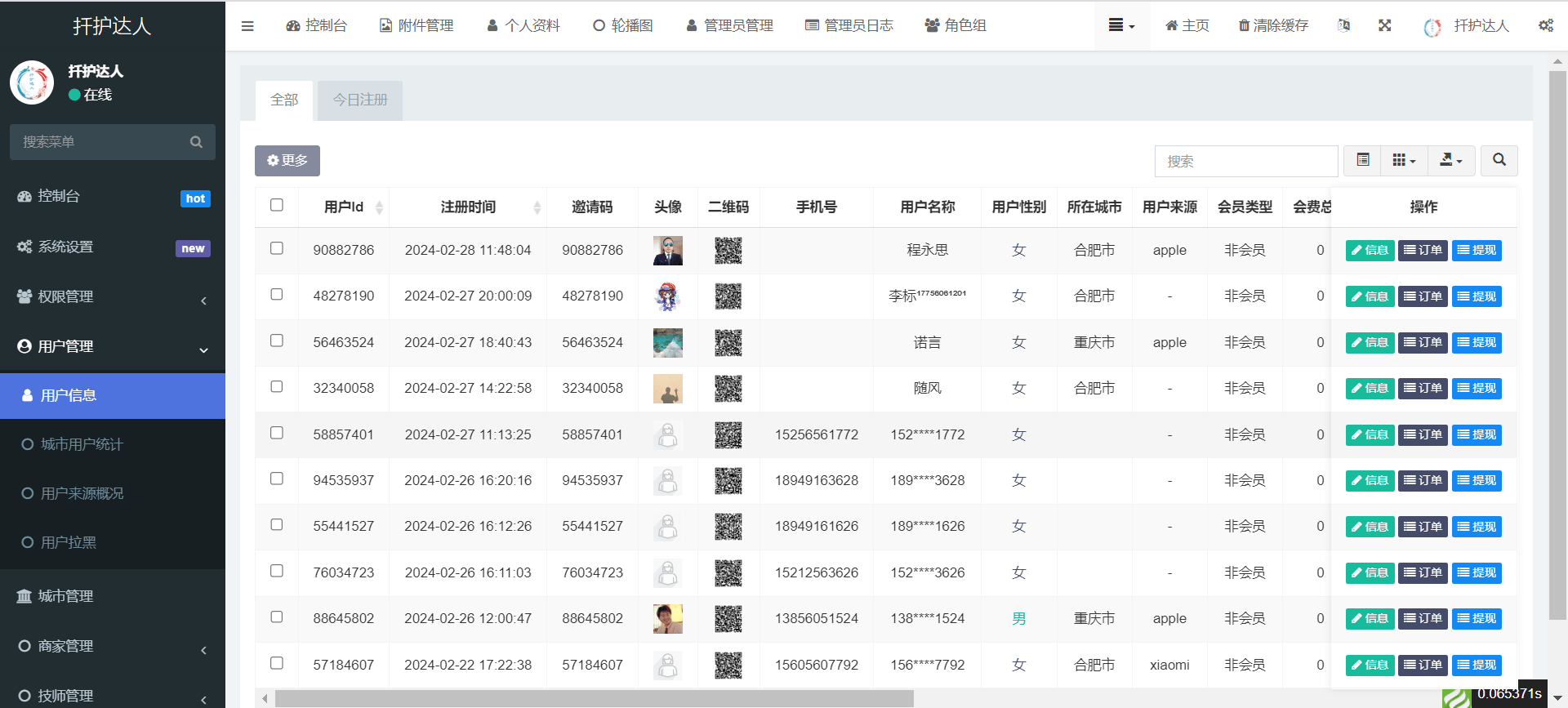Click the hamburger menu toggle icon

pyautogui.click(x=247, y=26)
